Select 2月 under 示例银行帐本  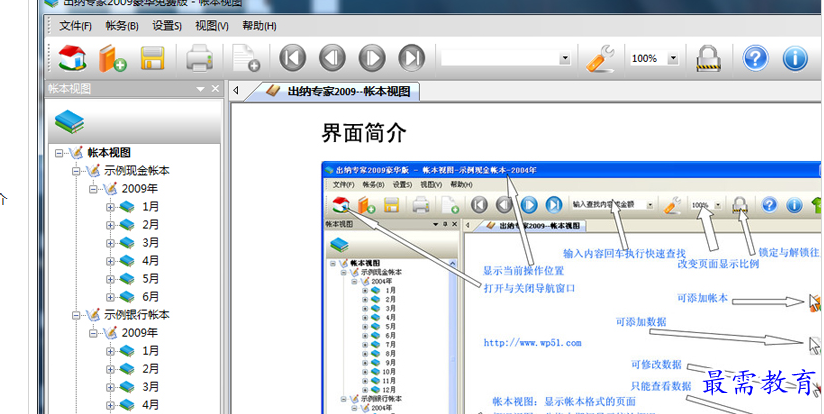pos(150,369)
